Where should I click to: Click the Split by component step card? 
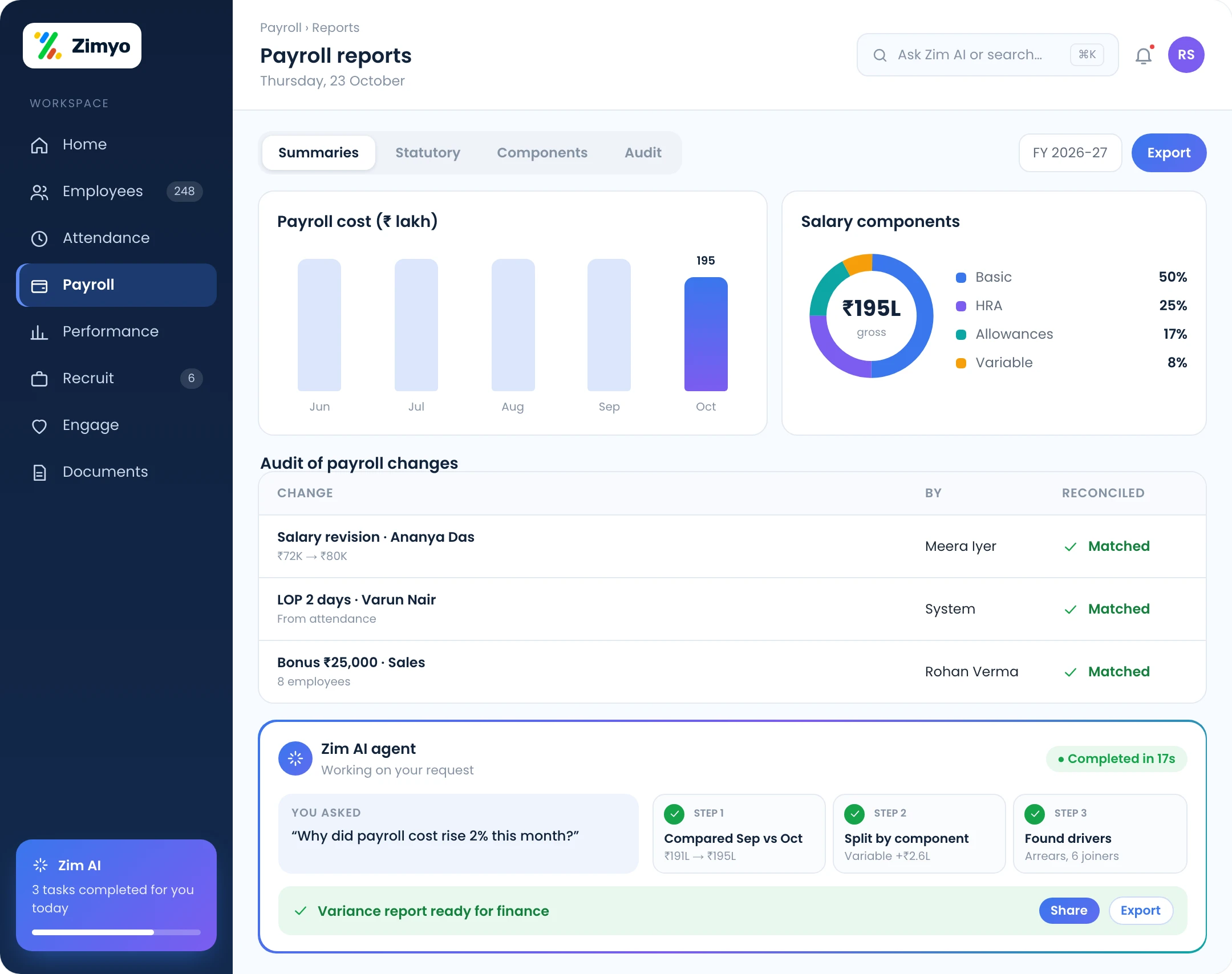pyautogui.click(x=919, y=834)
